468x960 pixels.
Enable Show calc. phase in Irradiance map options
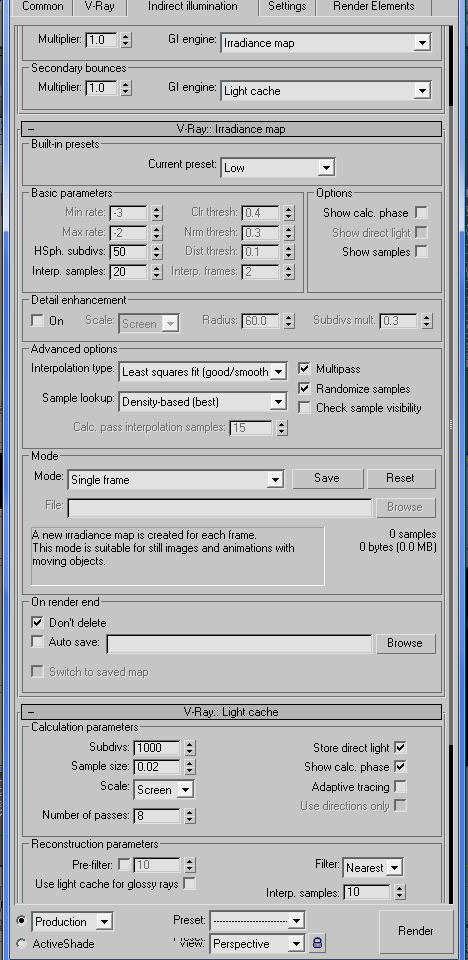pos(421,212)
